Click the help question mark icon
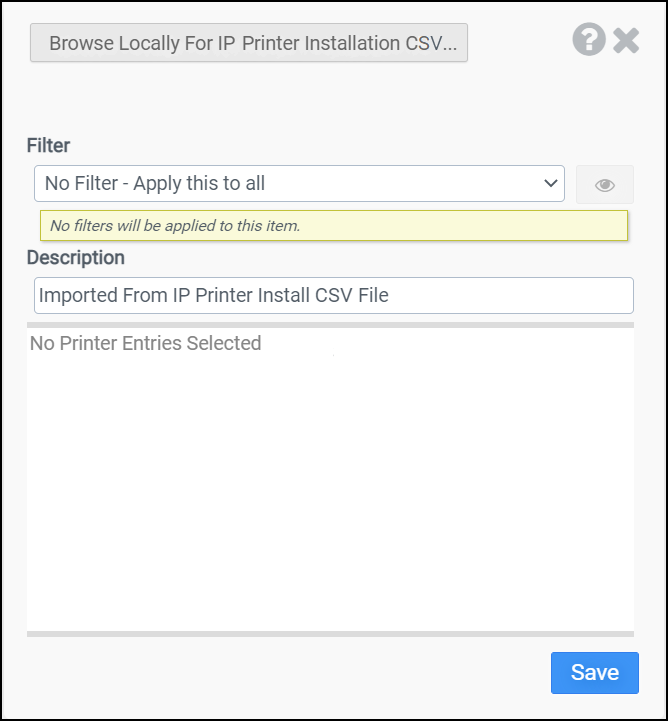Screen dimensions: 668x721 tap(589, 40)
